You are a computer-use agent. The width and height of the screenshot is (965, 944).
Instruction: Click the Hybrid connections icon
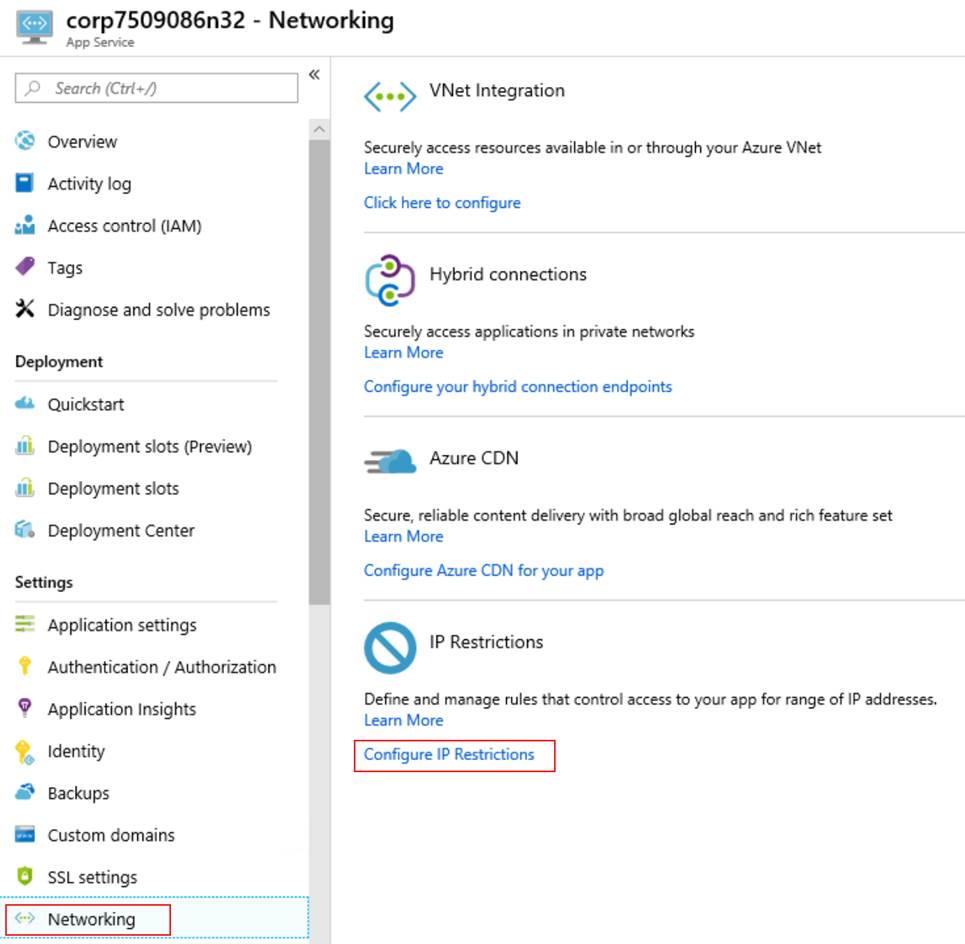[390, 281]
